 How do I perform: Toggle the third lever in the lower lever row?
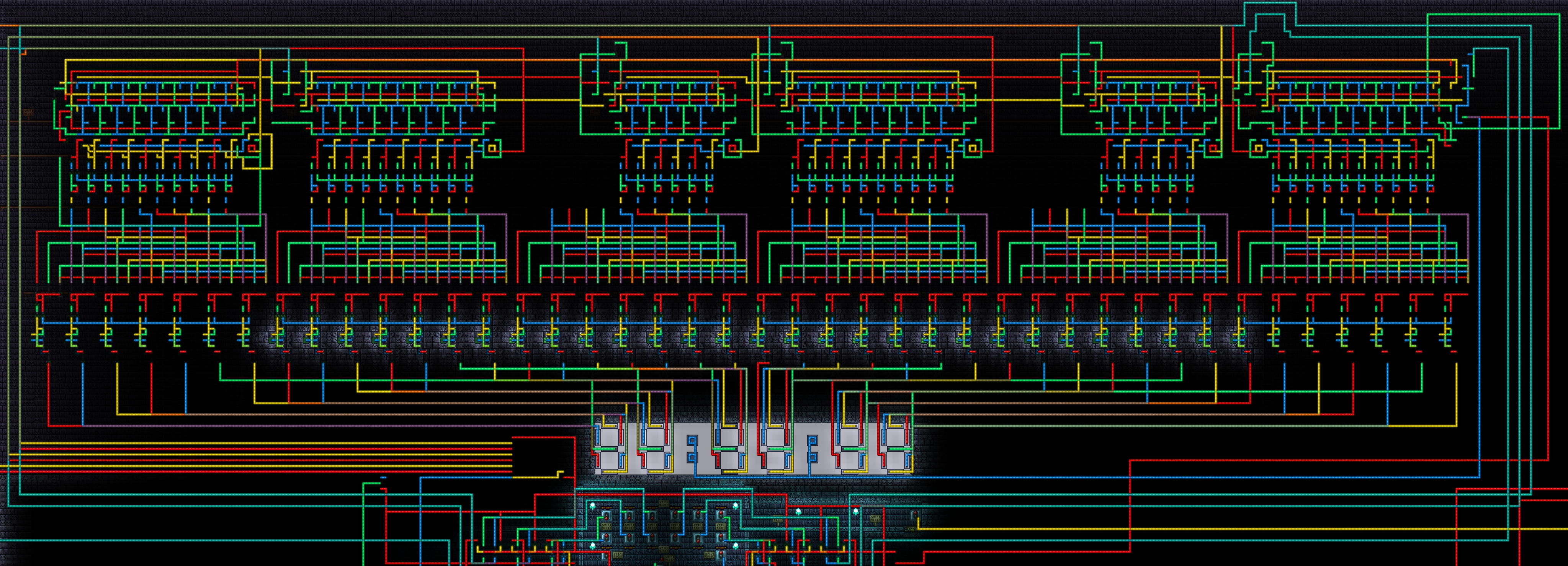click(x=652, y=538)
